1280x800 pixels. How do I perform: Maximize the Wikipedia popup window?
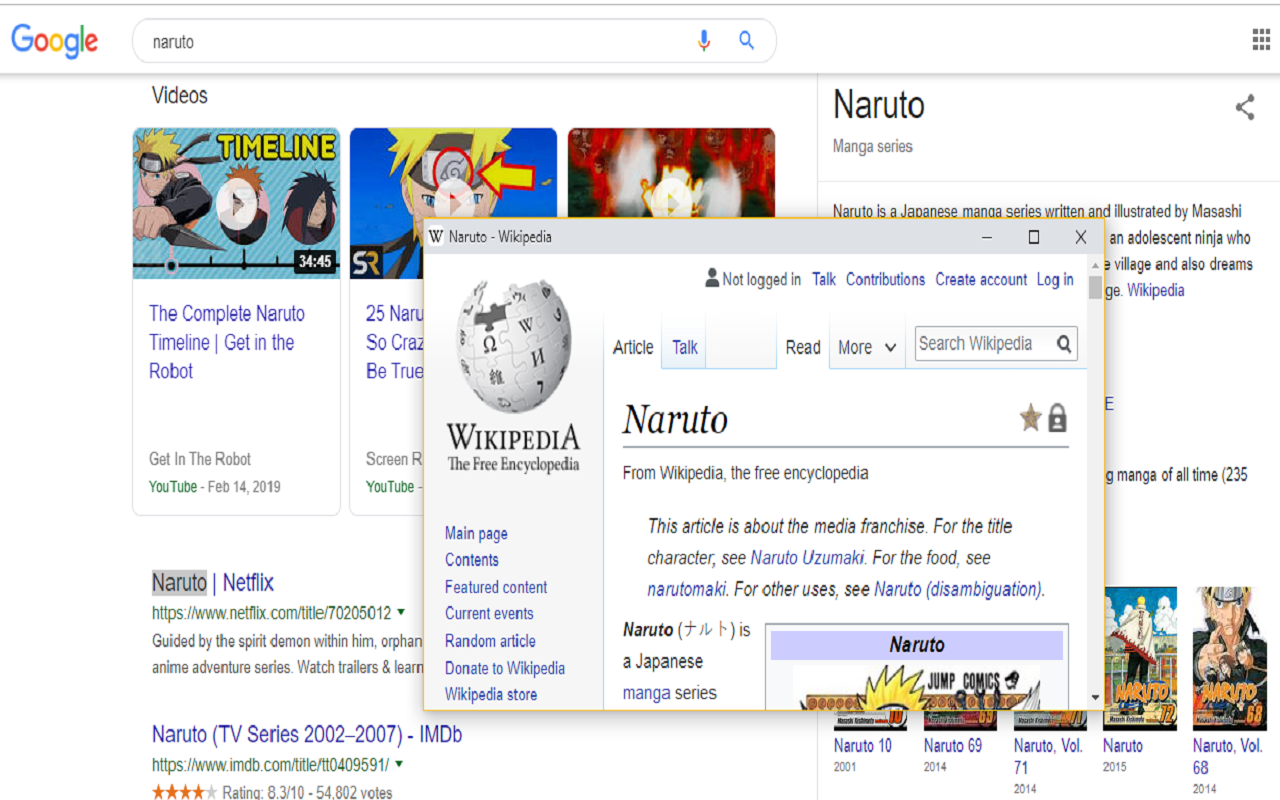point(1034,237)
